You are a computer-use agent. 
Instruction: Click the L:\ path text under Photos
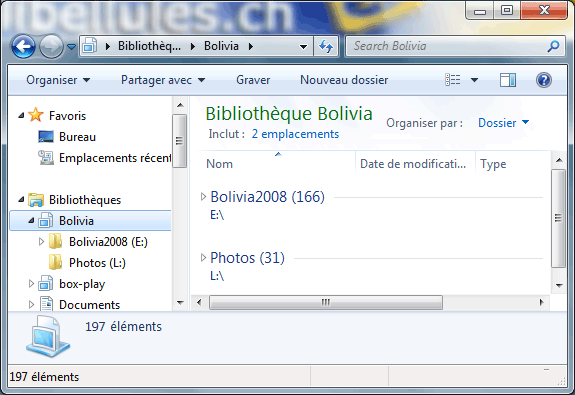coord(217,275)
